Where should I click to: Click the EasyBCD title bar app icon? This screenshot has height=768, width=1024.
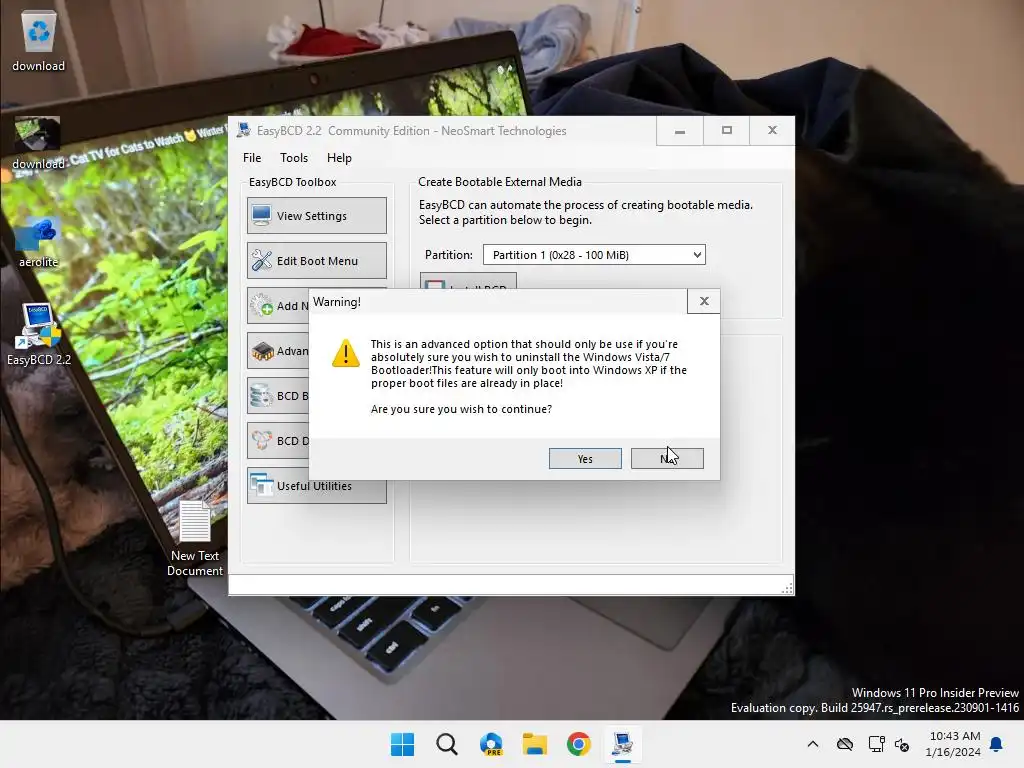244,130
